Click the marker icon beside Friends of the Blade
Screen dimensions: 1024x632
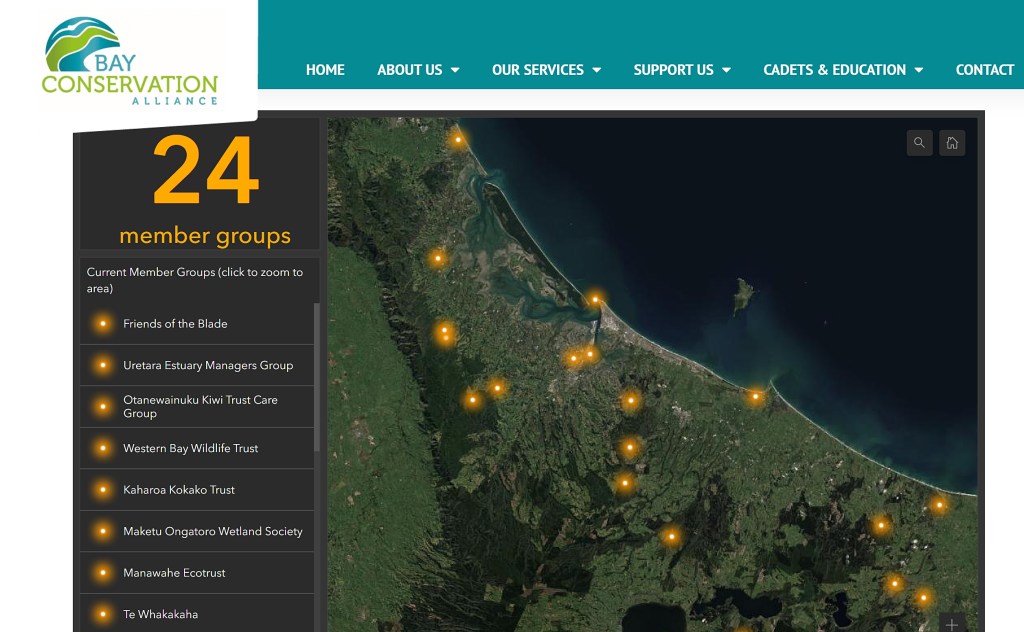(102, 324)
